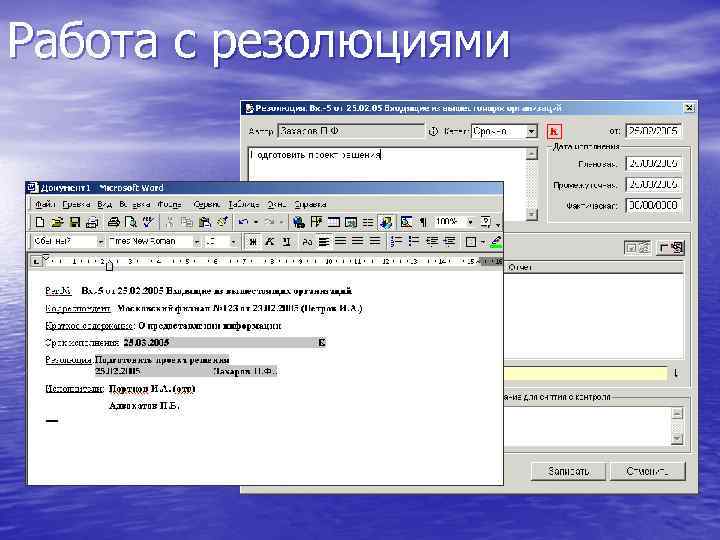Image resolution: width=720 pixels, height=540 pixels.
Task: Open the Tables and Borders toolbar icon
Action: (x=316, y=223)
